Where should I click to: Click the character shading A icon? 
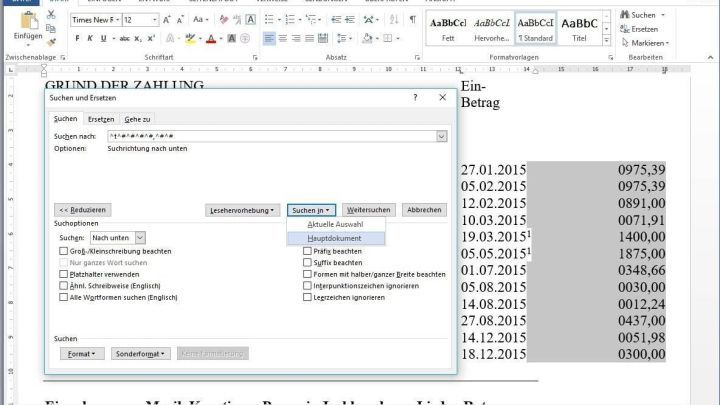tap(231, 39)
